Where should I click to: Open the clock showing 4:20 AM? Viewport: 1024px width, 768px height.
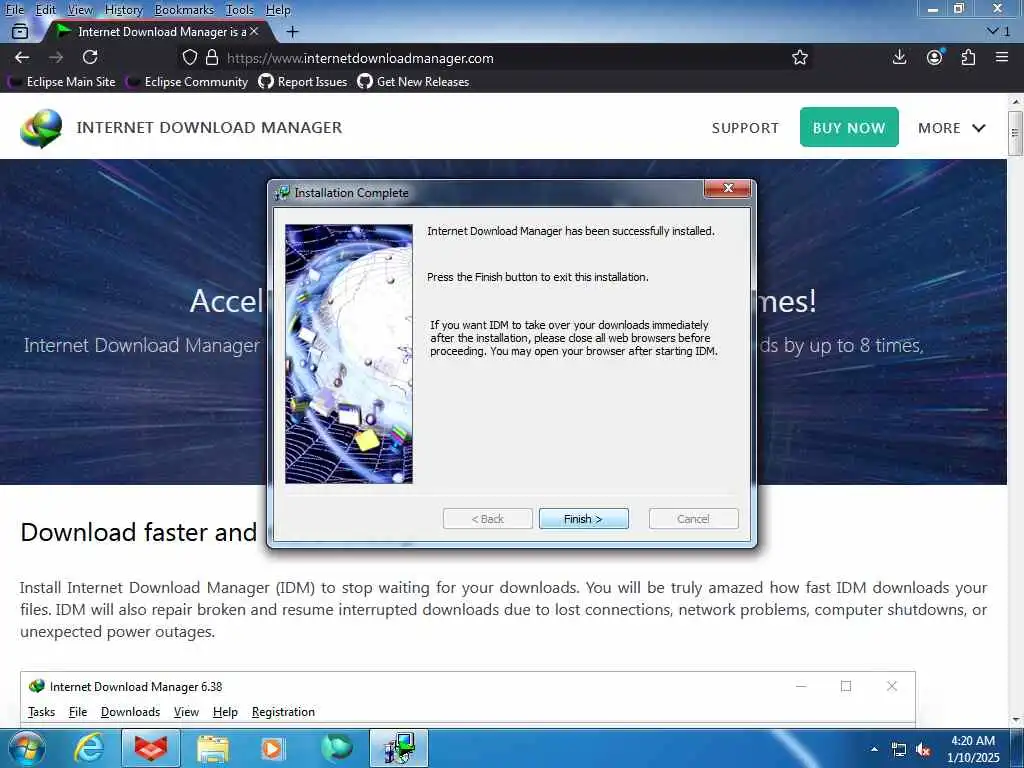[x=973, y=749]
